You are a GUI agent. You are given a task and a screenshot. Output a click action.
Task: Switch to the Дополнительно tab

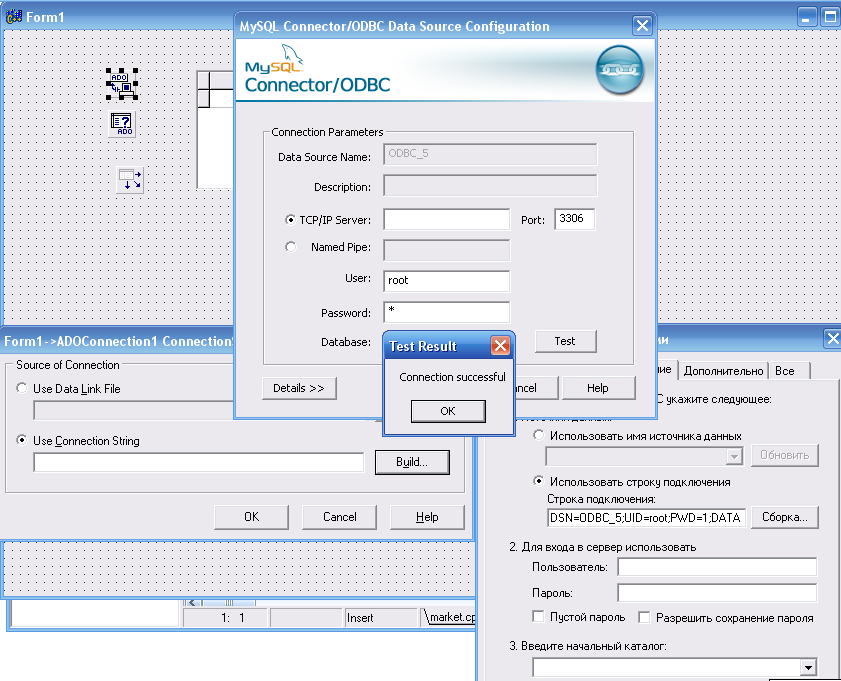coord(723,371)
